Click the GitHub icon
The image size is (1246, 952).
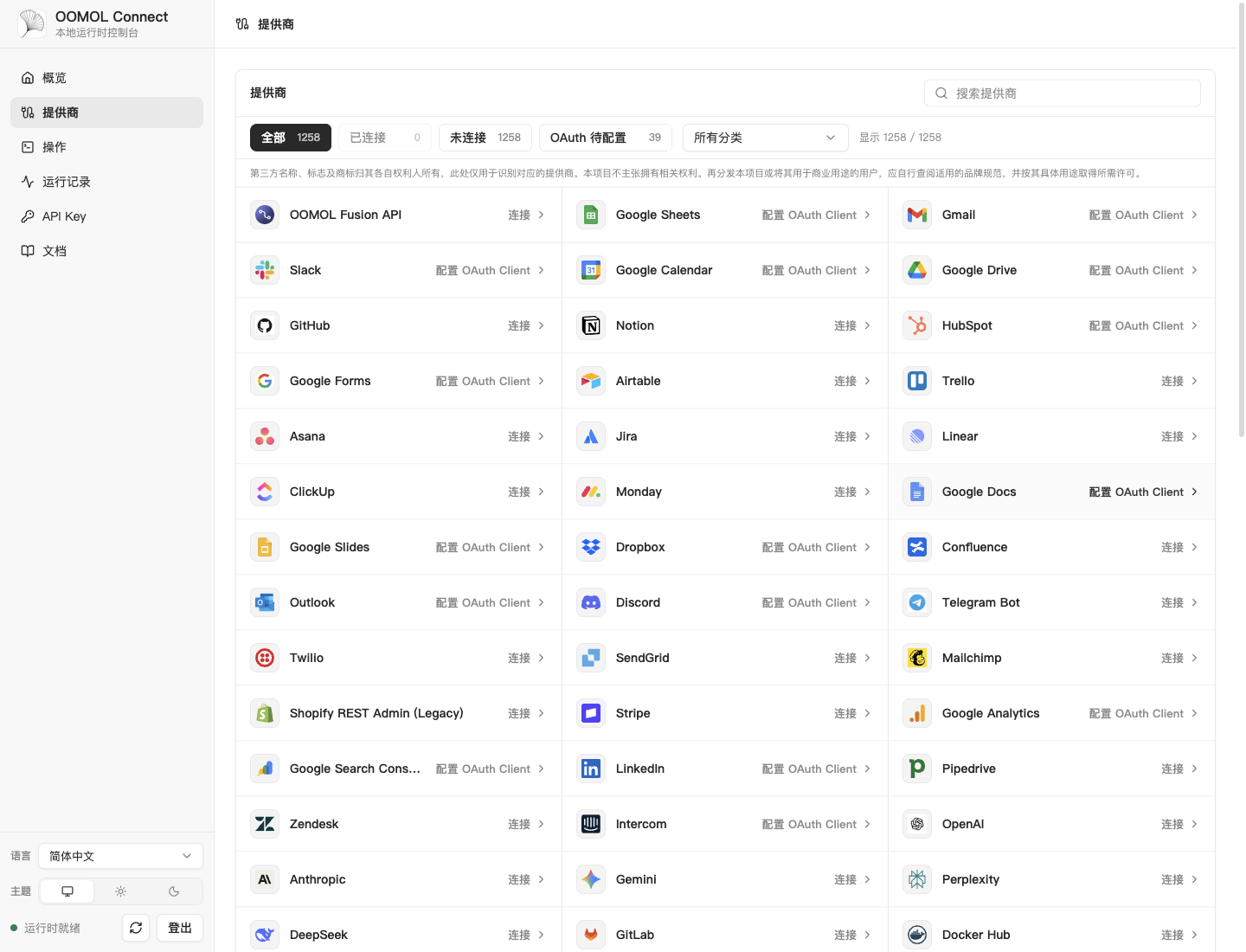click(265, 325)
